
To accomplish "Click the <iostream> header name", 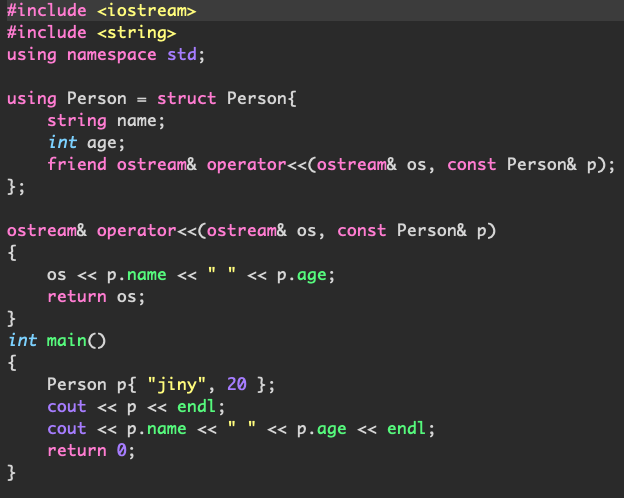I will pos(146,10).
